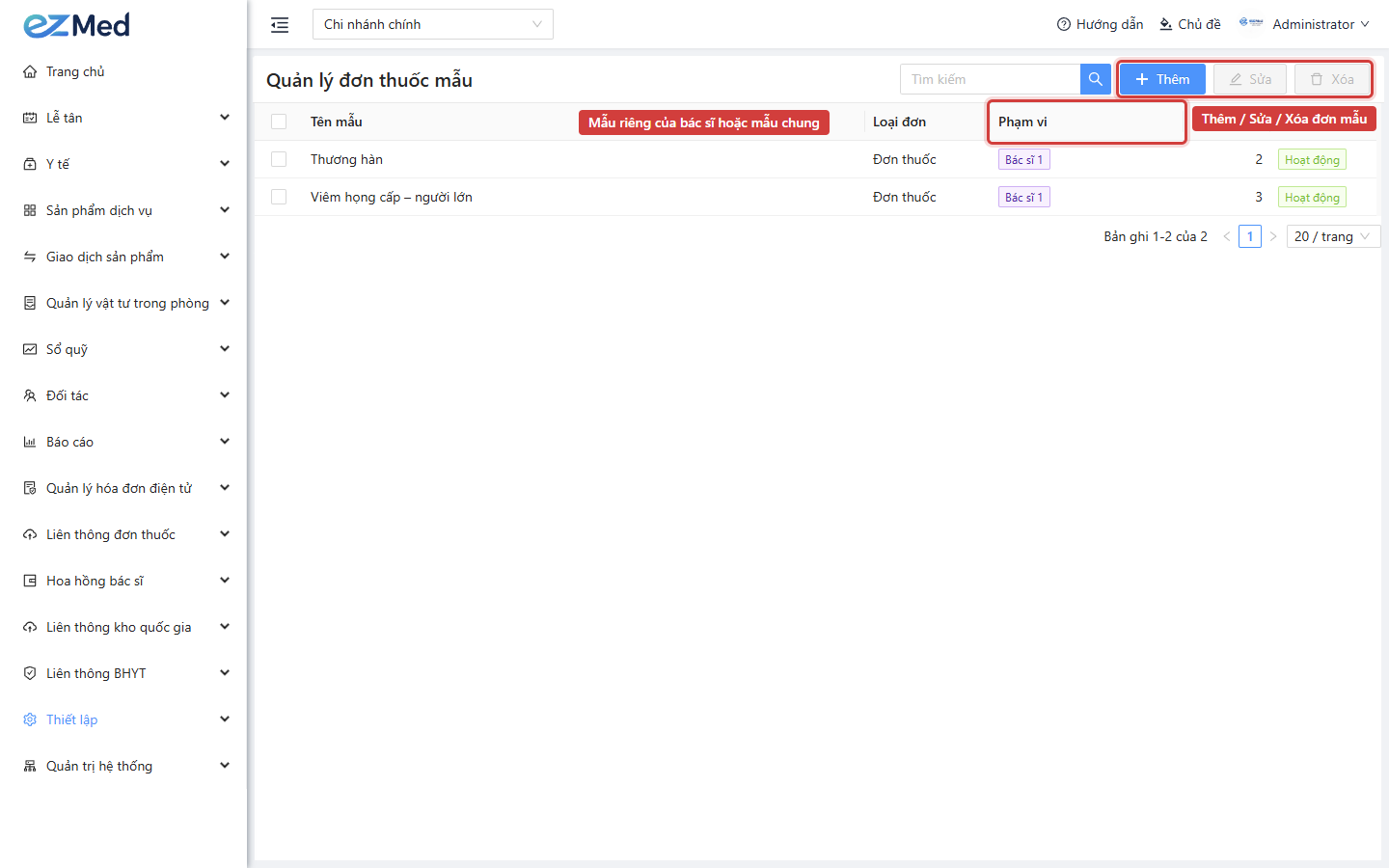Click the Hoạt động status in Viêm họng cấp row
This screenshot has width=1389, height=868.
click(x=1312, y=197)
